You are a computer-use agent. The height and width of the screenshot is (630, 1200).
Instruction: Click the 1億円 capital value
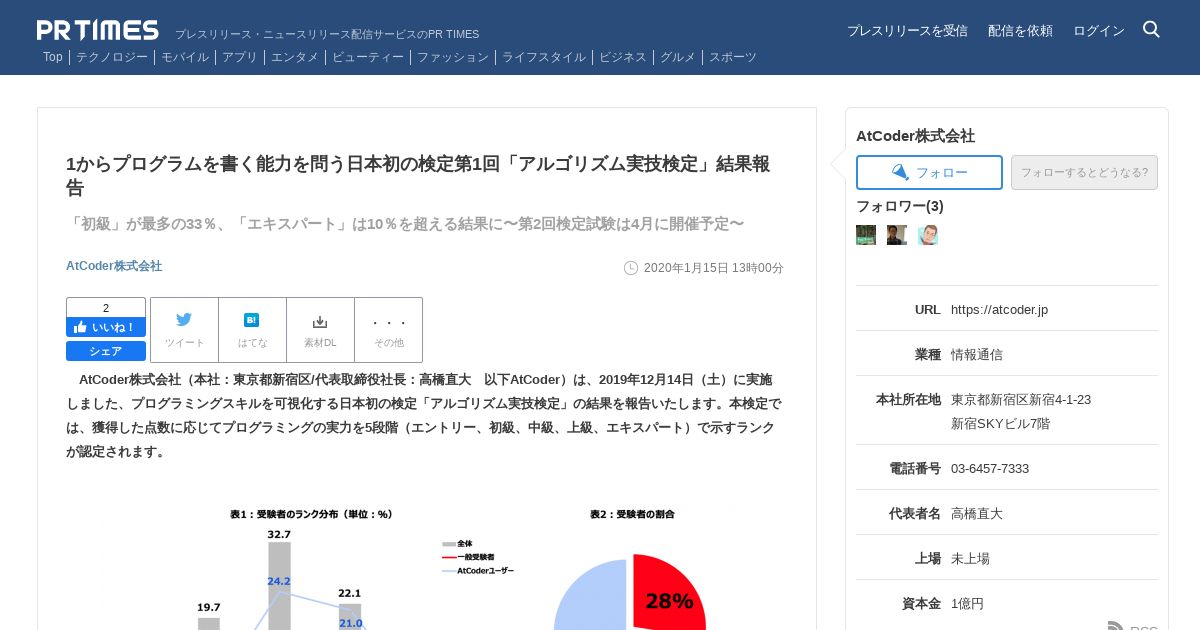coord(967,603)
